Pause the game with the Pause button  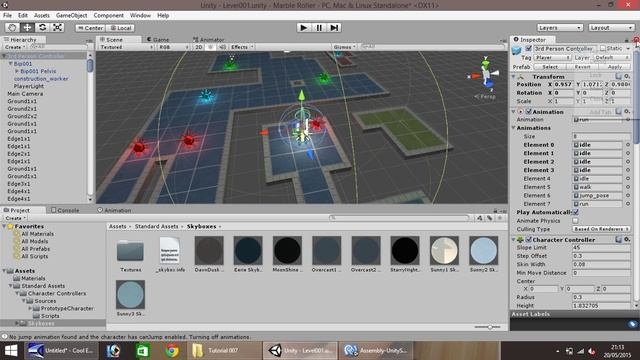[319, 27]
